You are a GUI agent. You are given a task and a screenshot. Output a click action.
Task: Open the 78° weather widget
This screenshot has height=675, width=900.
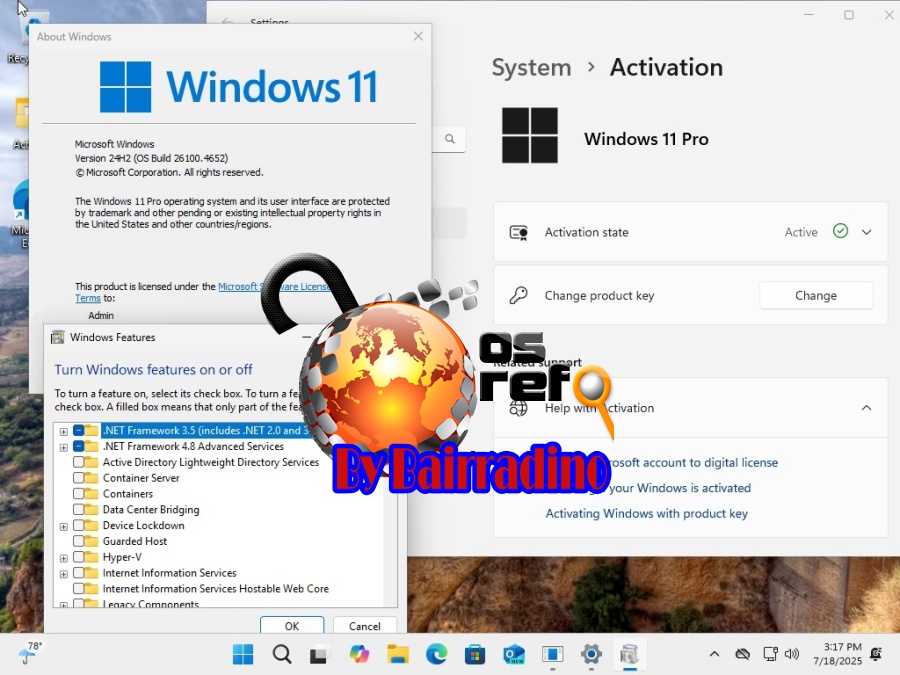point(30,653)
